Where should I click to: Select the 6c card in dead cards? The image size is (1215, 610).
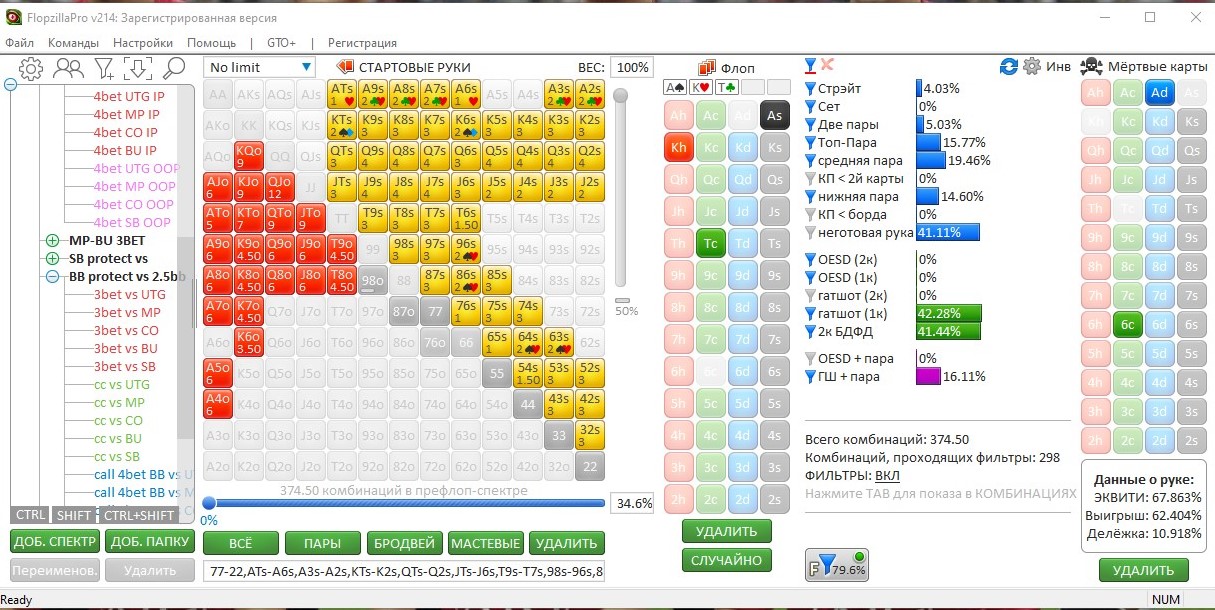click(x=1127, y=324)
